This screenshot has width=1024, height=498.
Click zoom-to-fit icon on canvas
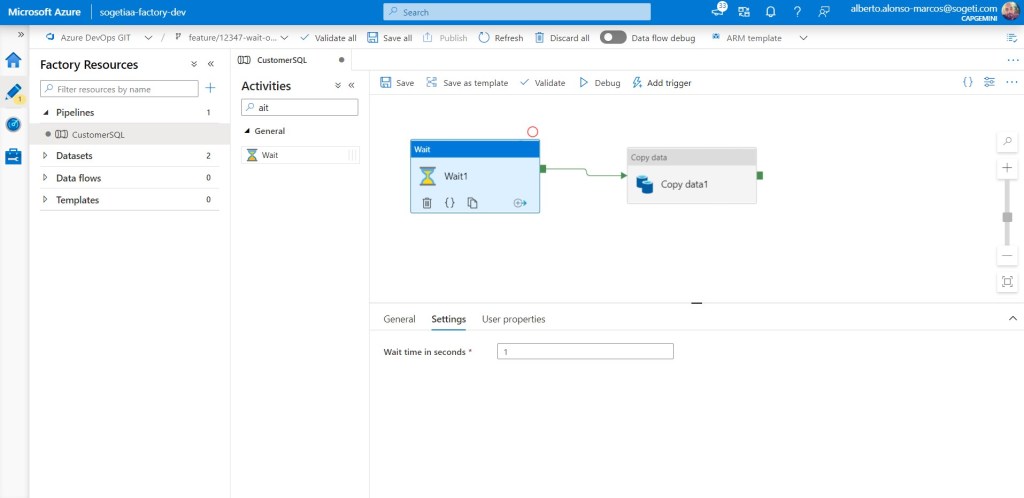pyautogui.click(x=1007, y=282)
